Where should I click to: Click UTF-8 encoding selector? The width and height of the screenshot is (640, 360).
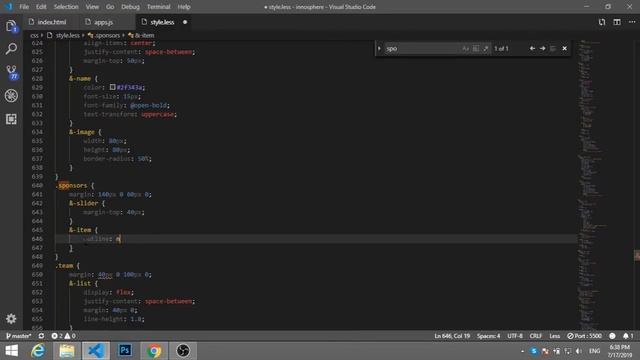(515, 336)
